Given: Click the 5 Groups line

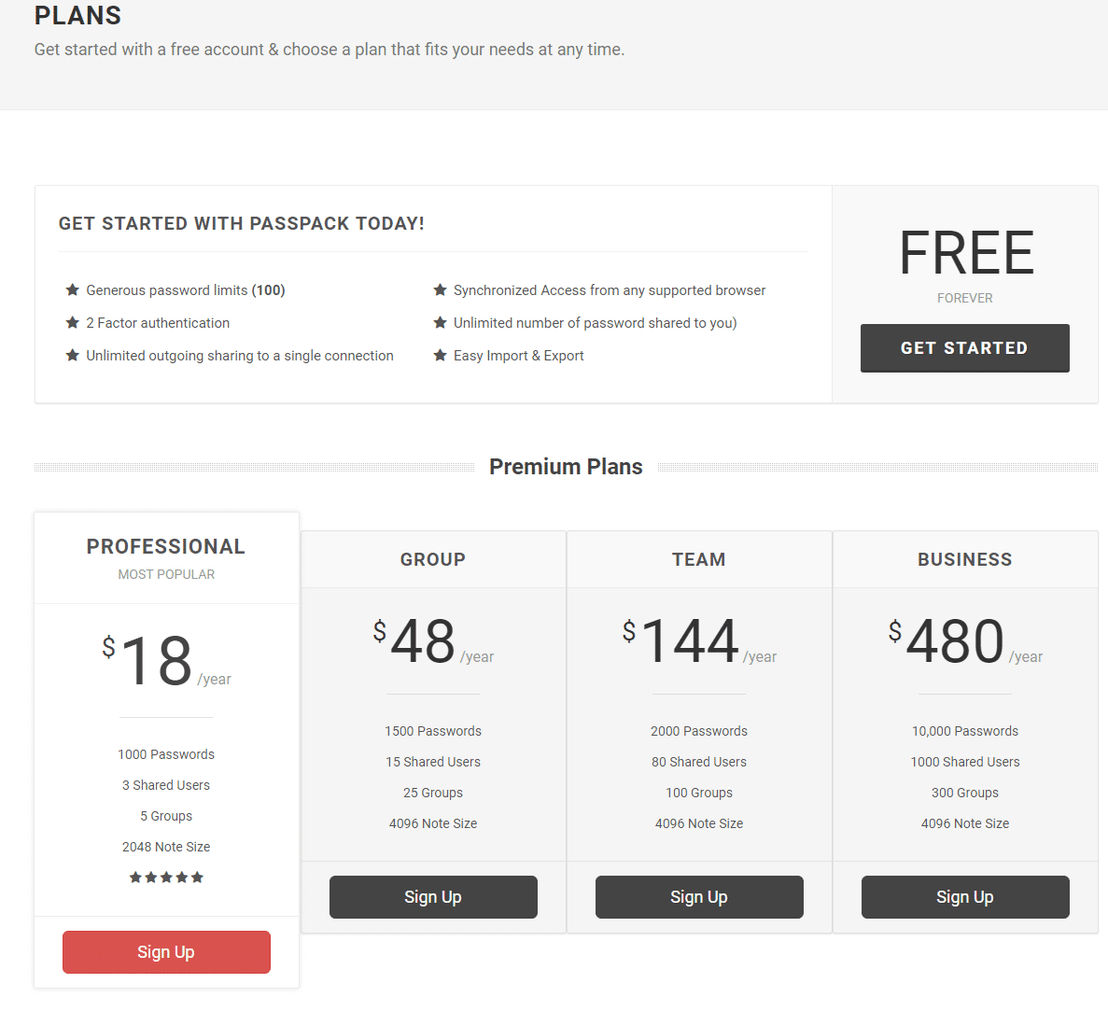Looking at the screenshot, I should 166,816.
